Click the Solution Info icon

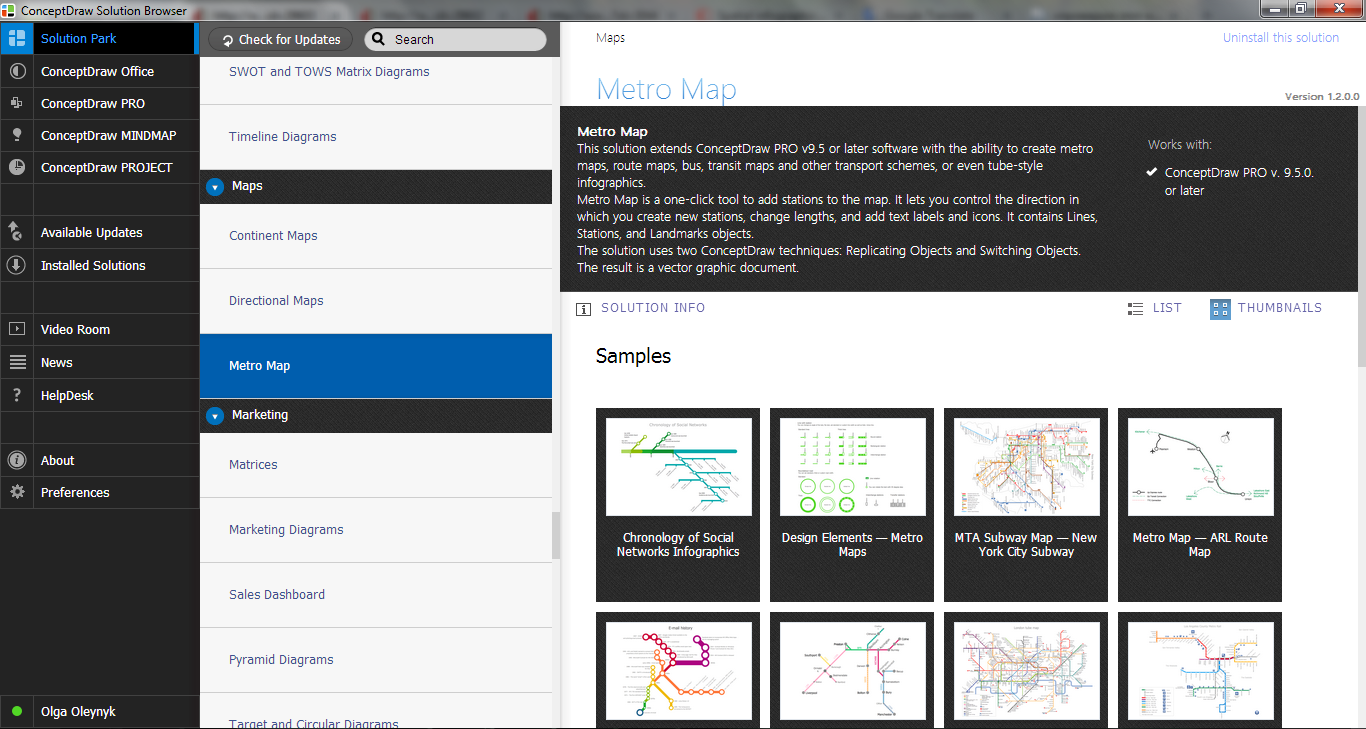point(583,309)
